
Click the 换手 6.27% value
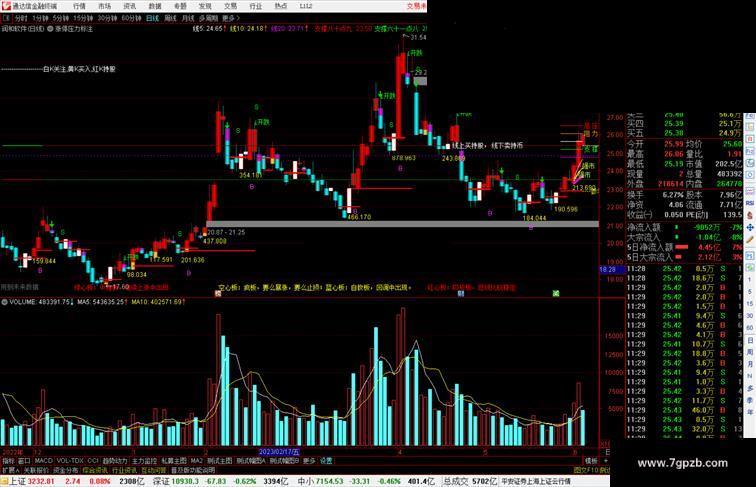[673, 195]
